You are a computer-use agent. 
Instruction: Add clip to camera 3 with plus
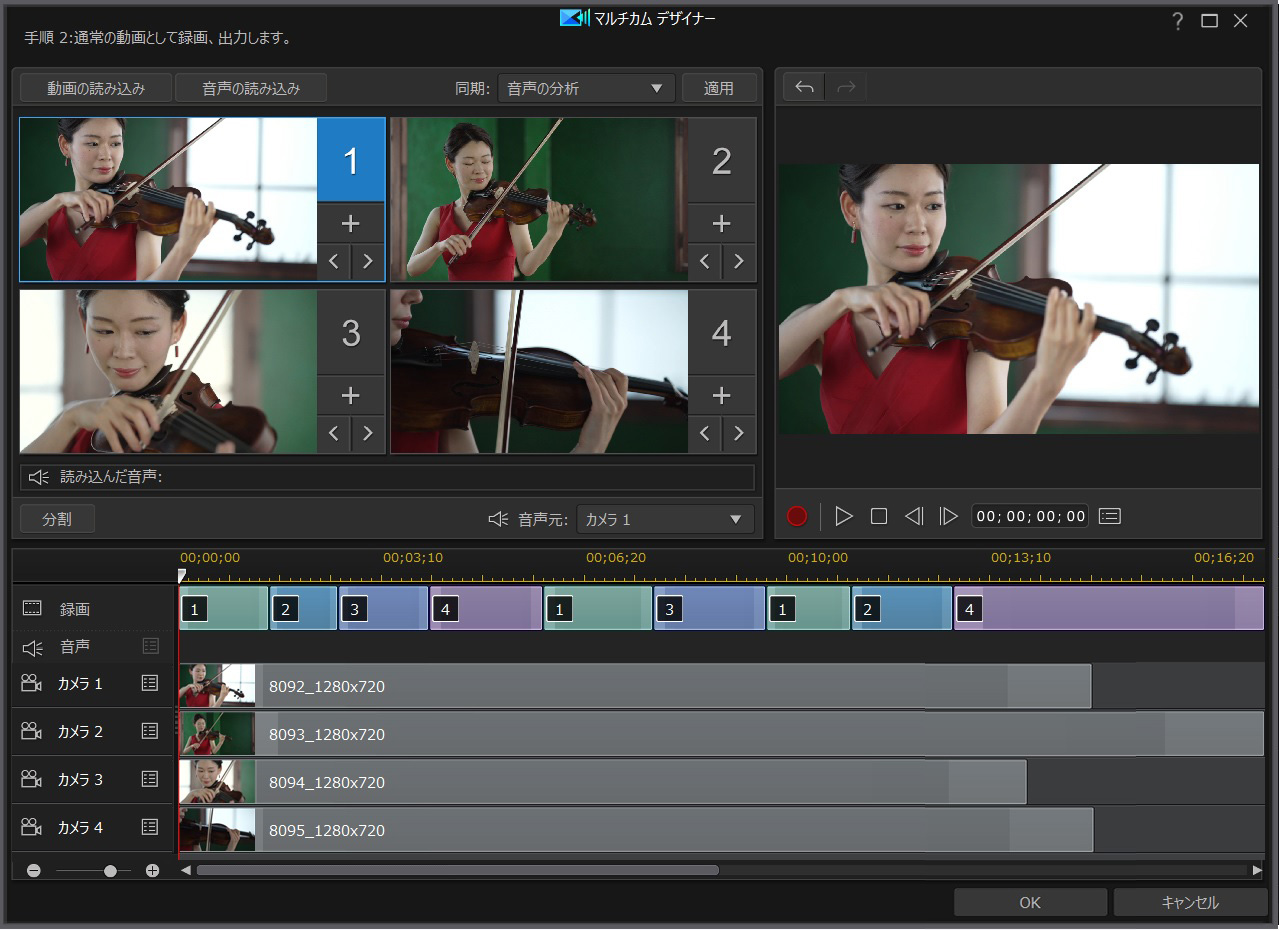(351, 395)
